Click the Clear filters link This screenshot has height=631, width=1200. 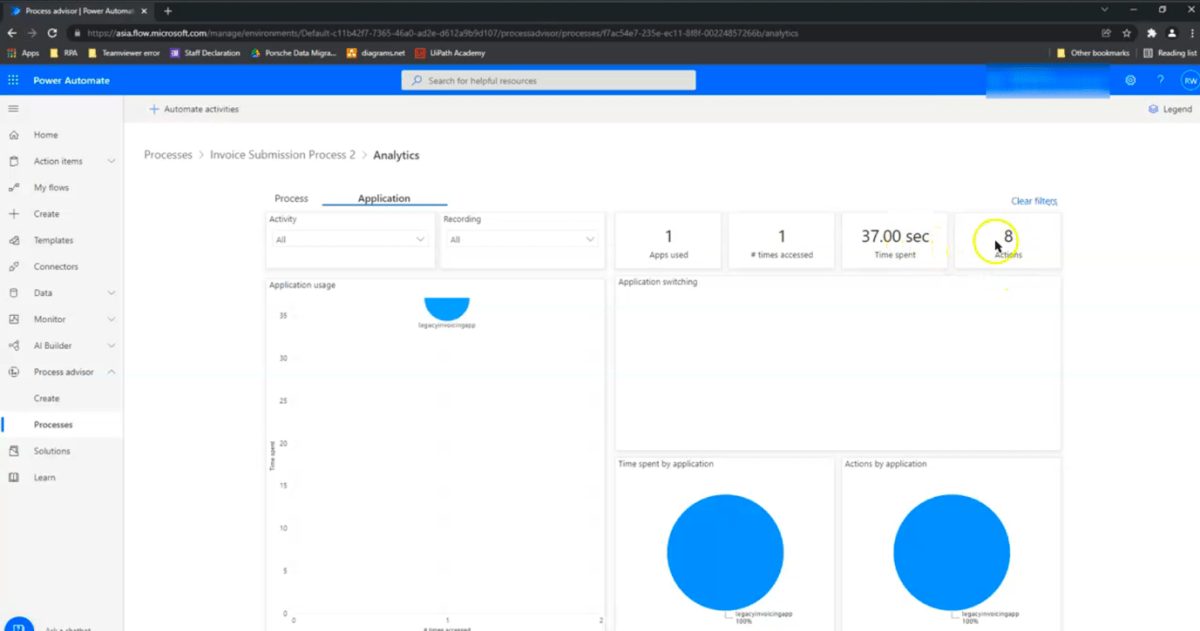pos(1034,201)
